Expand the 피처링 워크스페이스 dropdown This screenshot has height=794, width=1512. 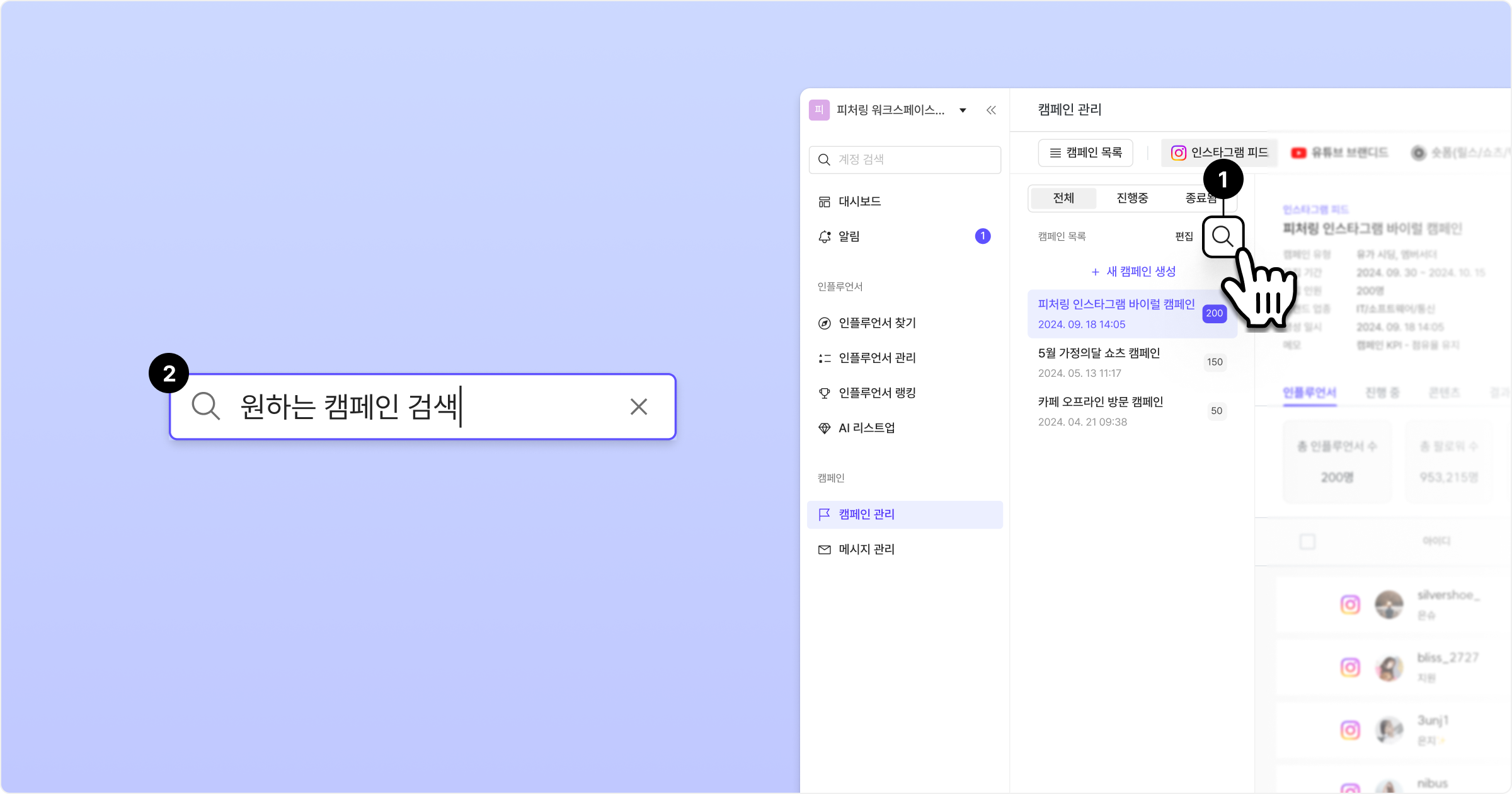tap(963, 110)
